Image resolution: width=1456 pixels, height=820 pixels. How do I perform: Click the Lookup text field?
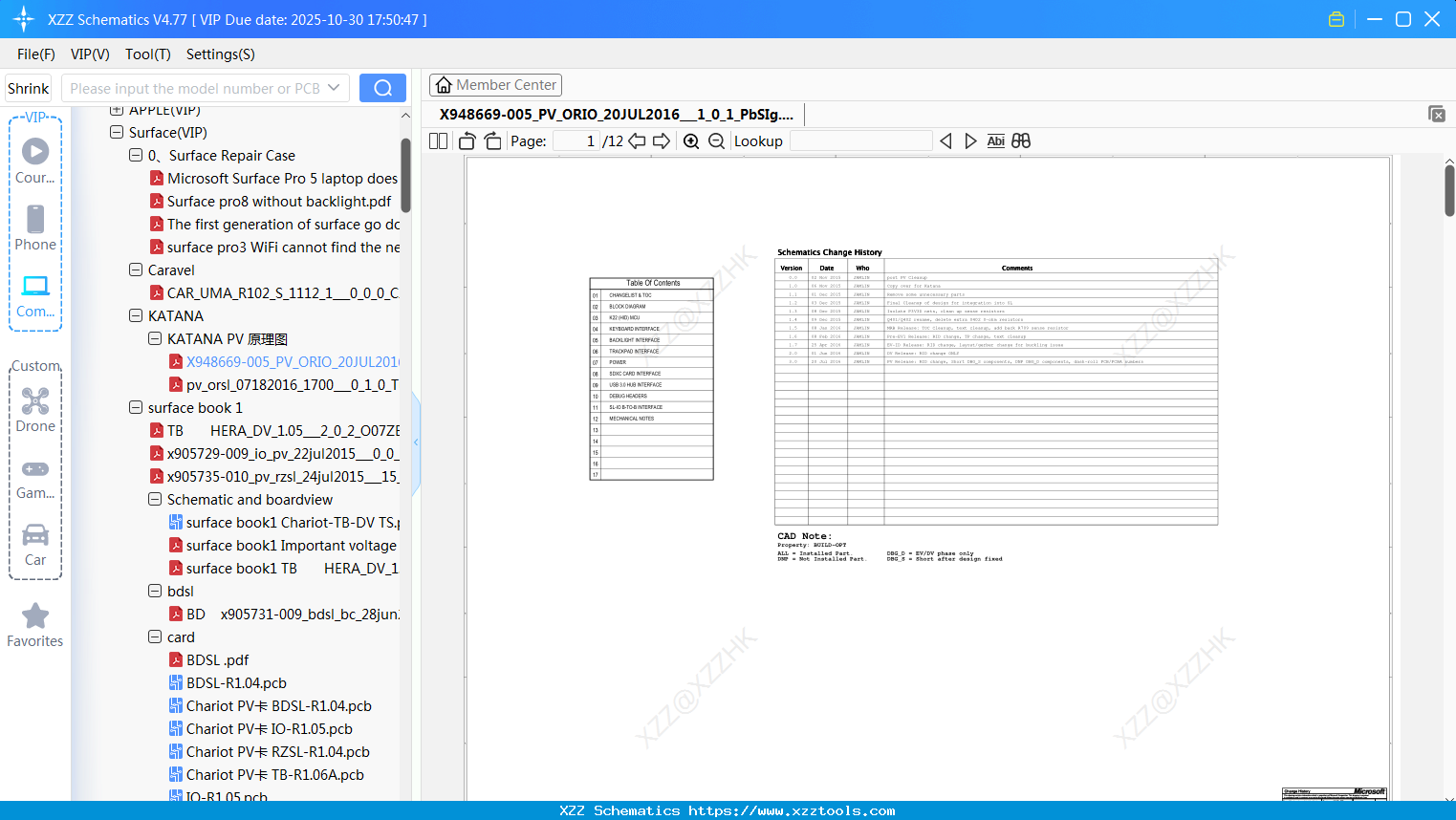click(860, 140)
